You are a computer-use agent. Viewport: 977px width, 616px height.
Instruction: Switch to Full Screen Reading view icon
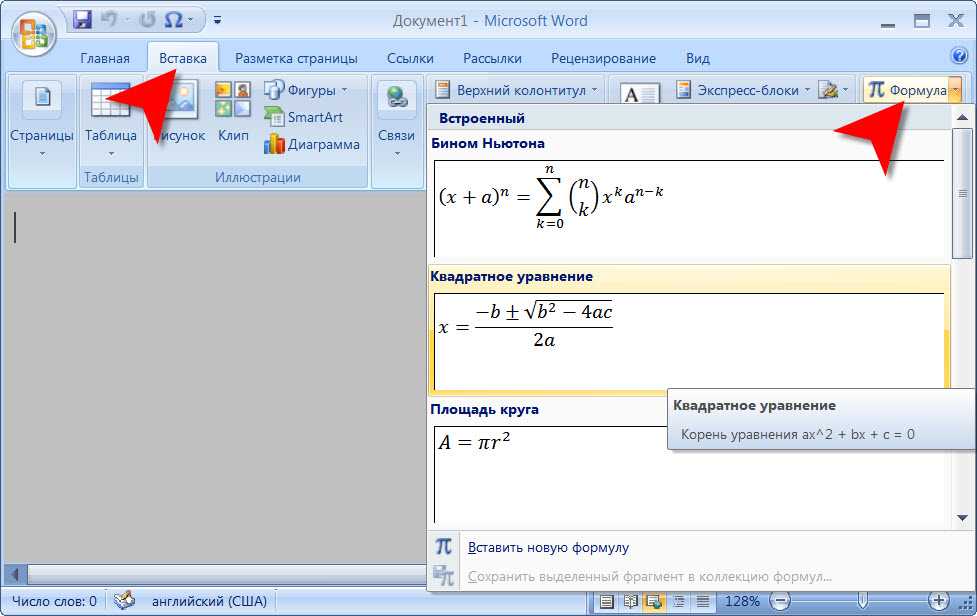point(631,602)
